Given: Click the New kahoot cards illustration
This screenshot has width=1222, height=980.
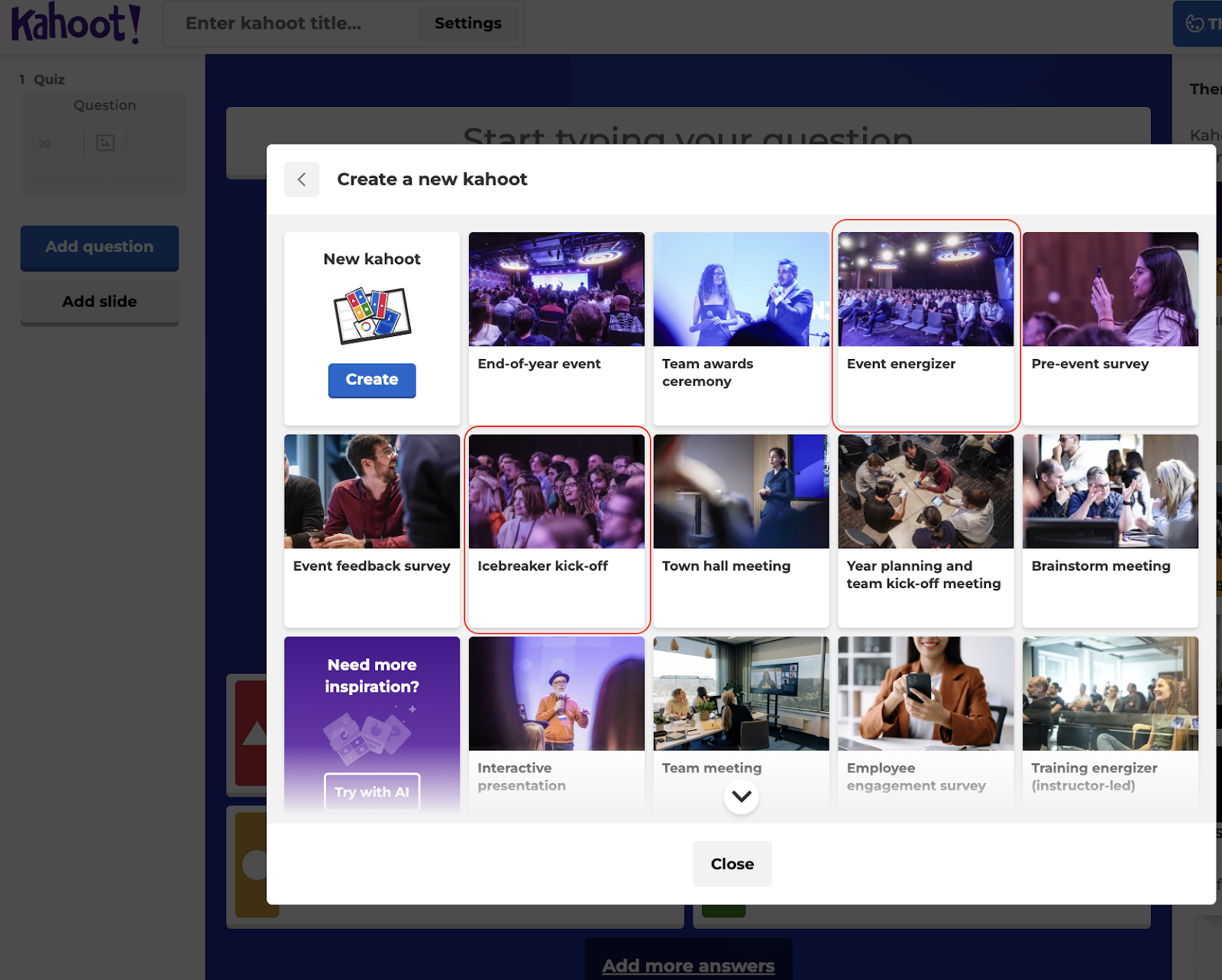Looking at the screenshot, I should click(x=372, y=315).
